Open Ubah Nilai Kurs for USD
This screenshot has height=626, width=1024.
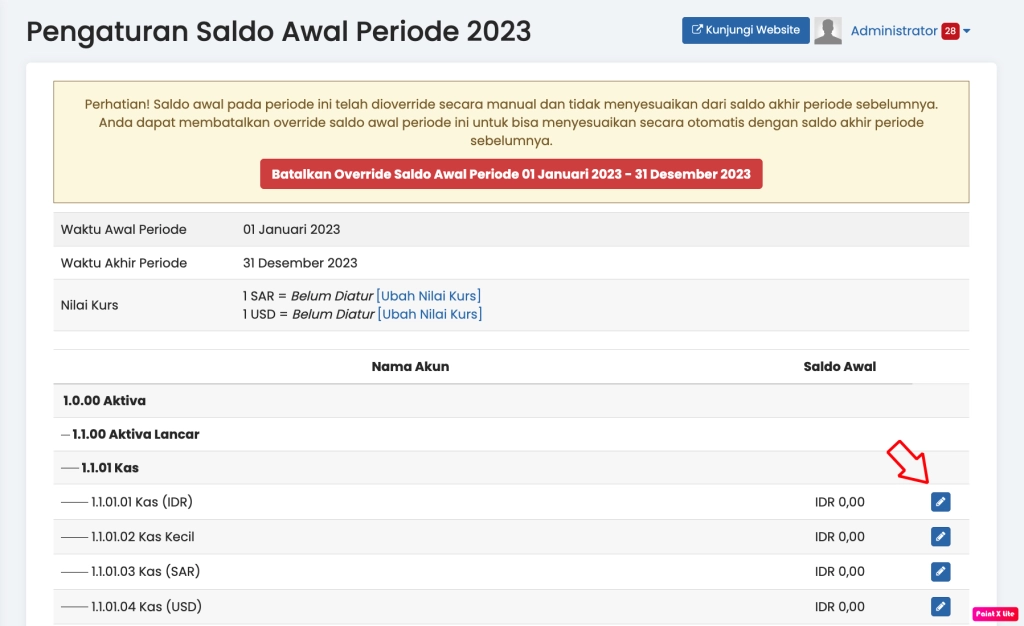(430, 313)
